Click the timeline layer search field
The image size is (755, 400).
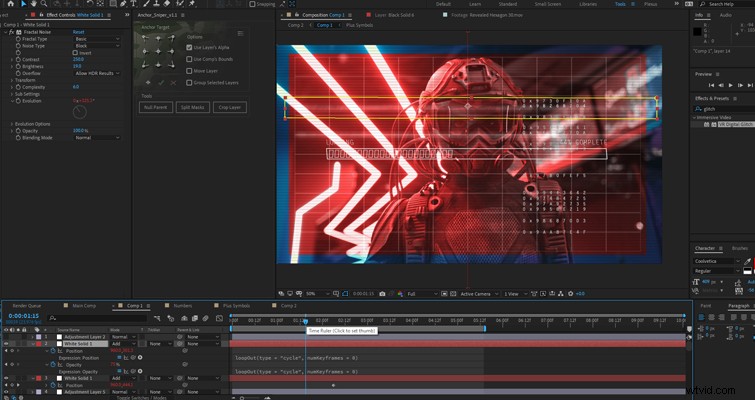coord(99,318)
